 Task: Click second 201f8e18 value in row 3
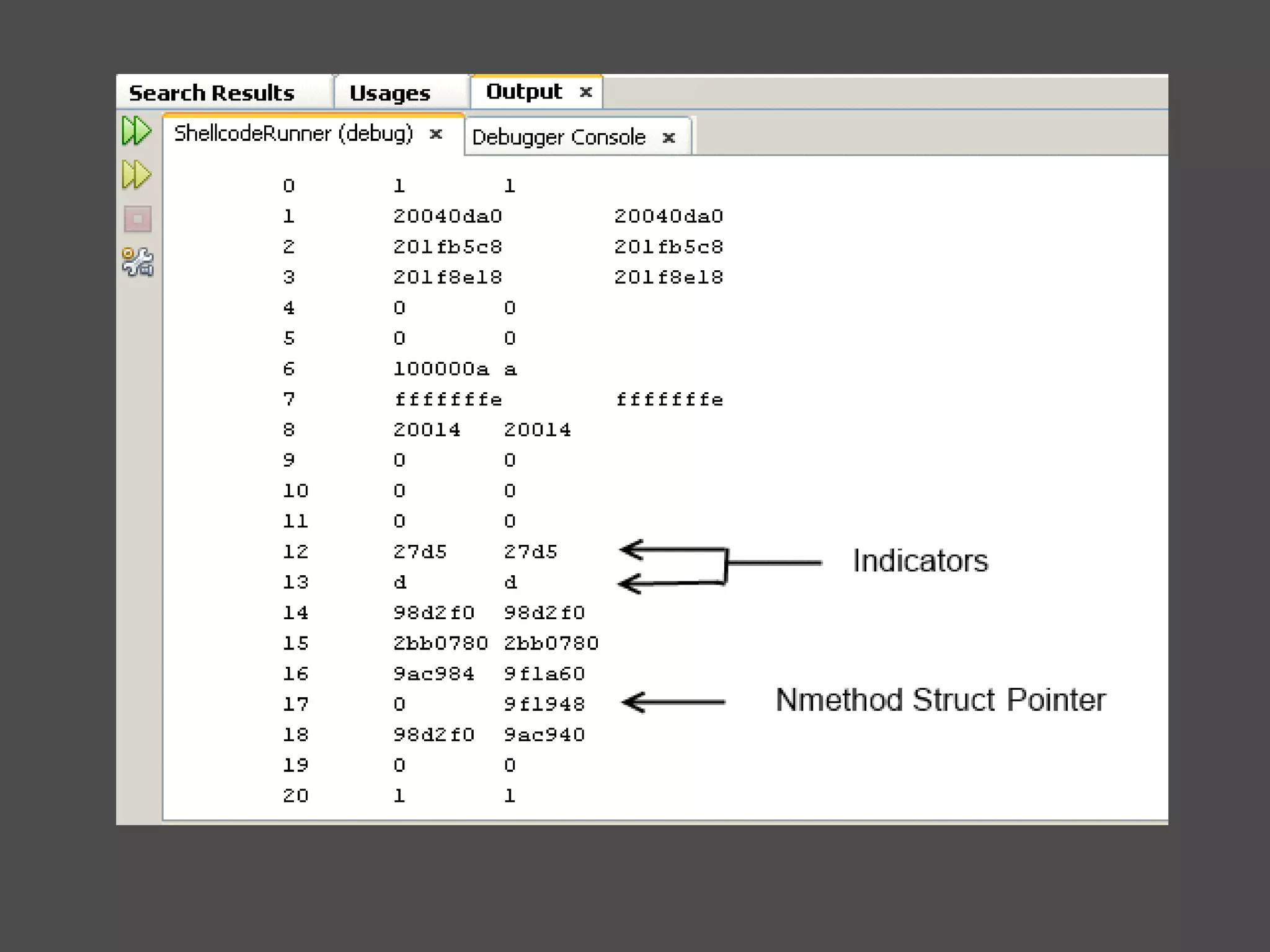pyautogui.click(x=668, y=277)
